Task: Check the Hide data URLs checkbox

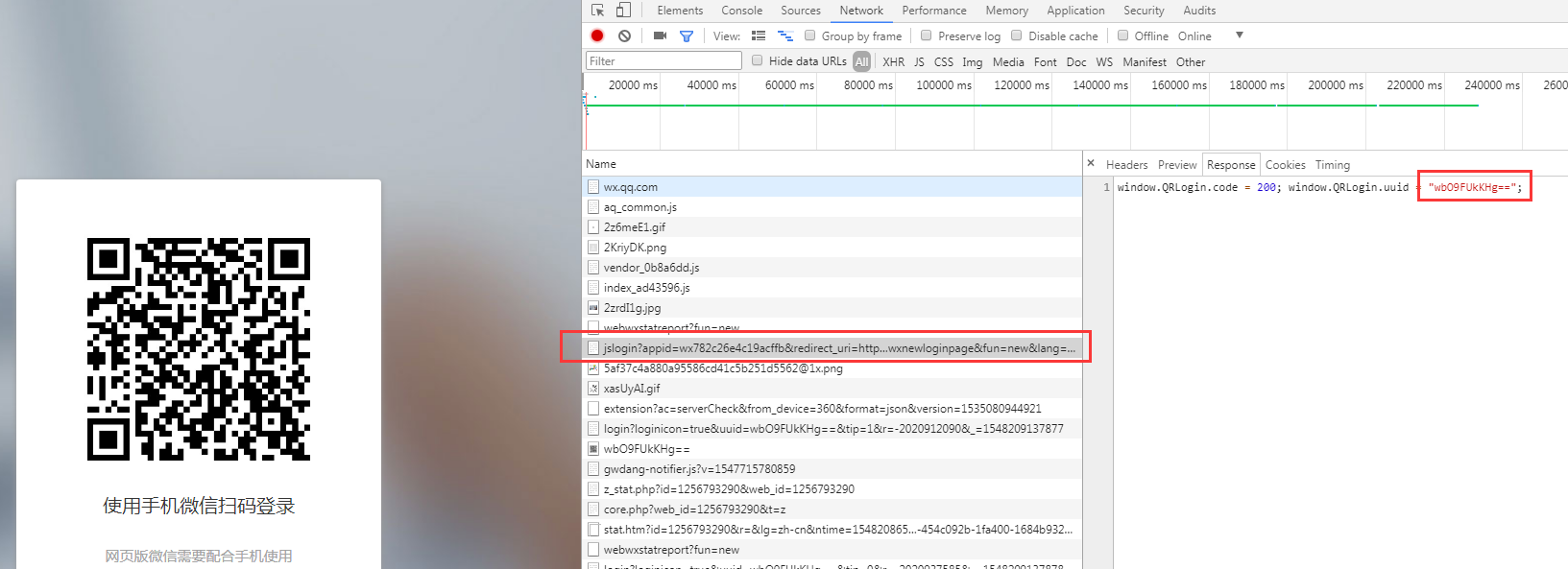Action: pyautogui.click(x=758, y=60)
